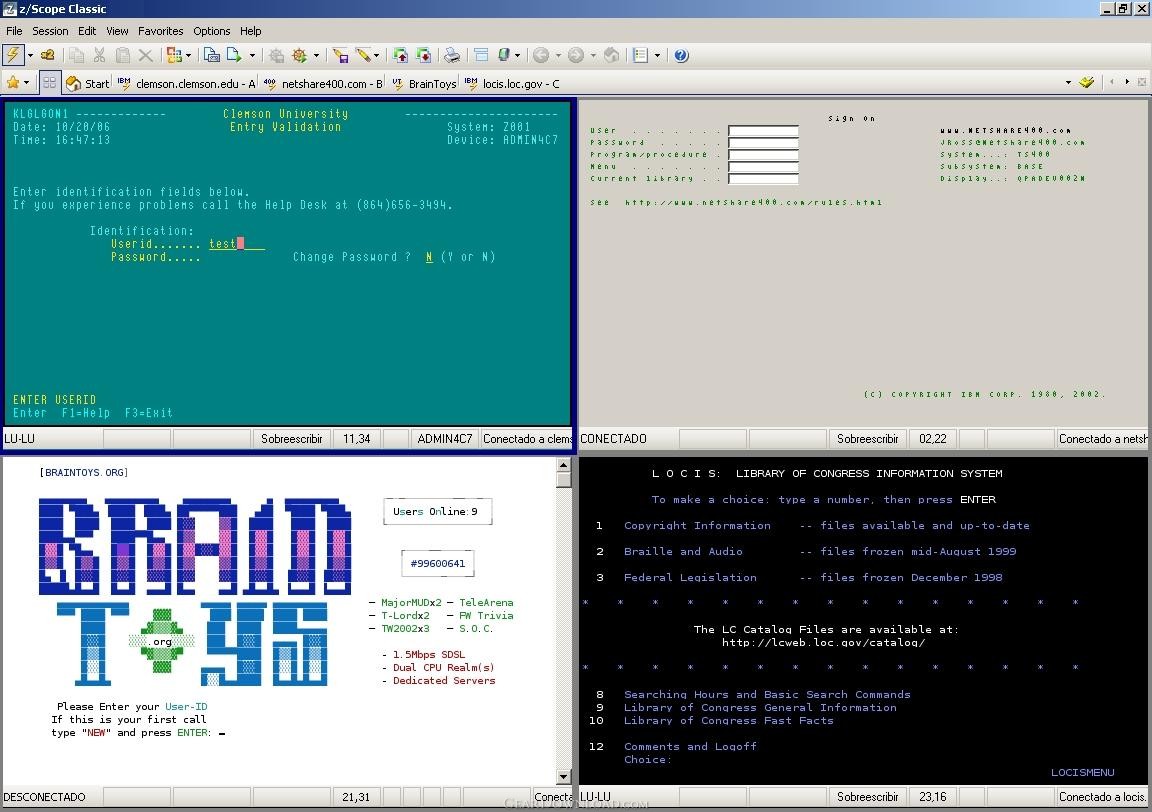Image resolution: width=1152 pixels, height=812 pixels.
Task: Click the yellow icon right of tabs
Action: point(1087,83)
